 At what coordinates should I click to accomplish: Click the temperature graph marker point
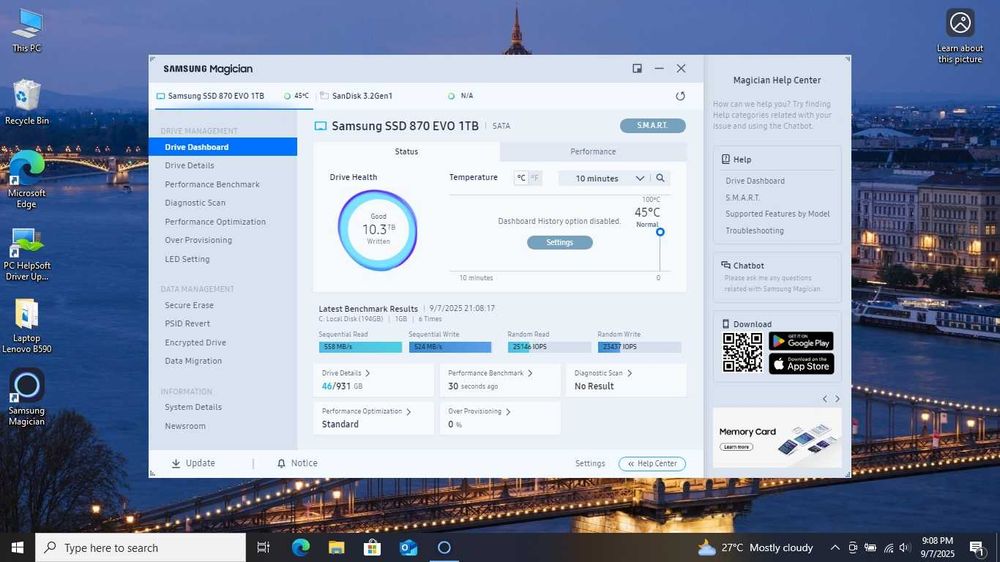coord(660,232)
